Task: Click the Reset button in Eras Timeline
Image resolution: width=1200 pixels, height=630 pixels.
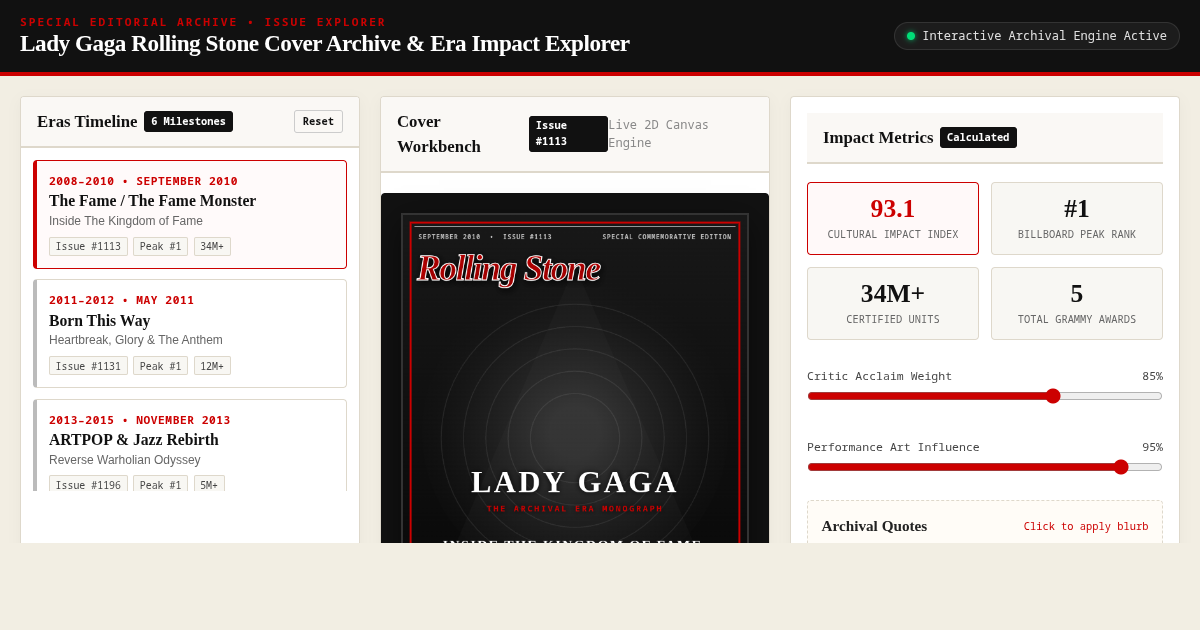Action: pyautogui.click(x=318, y=121)
